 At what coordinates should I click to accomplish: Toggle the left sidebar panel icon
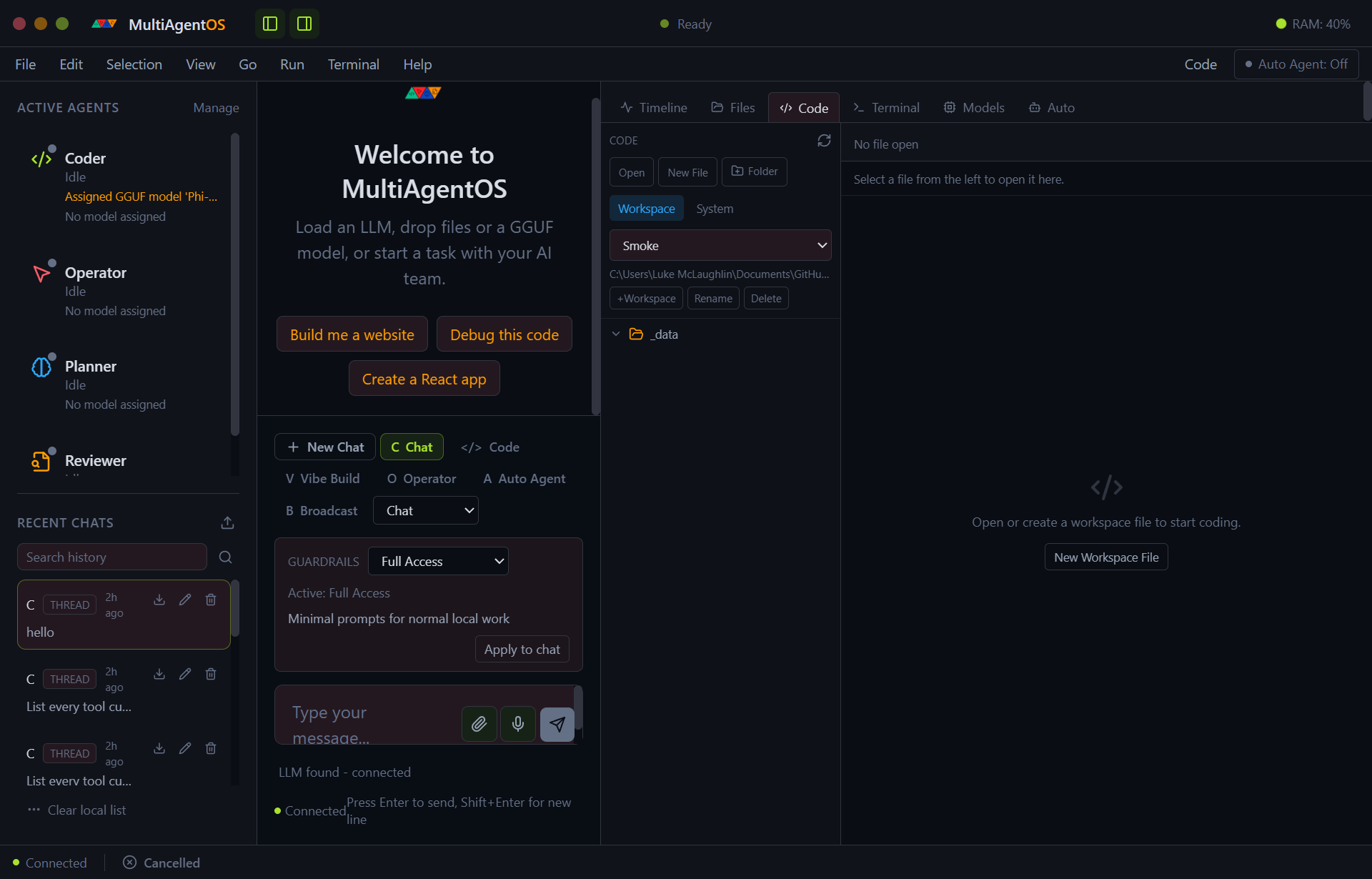(270, 24)
